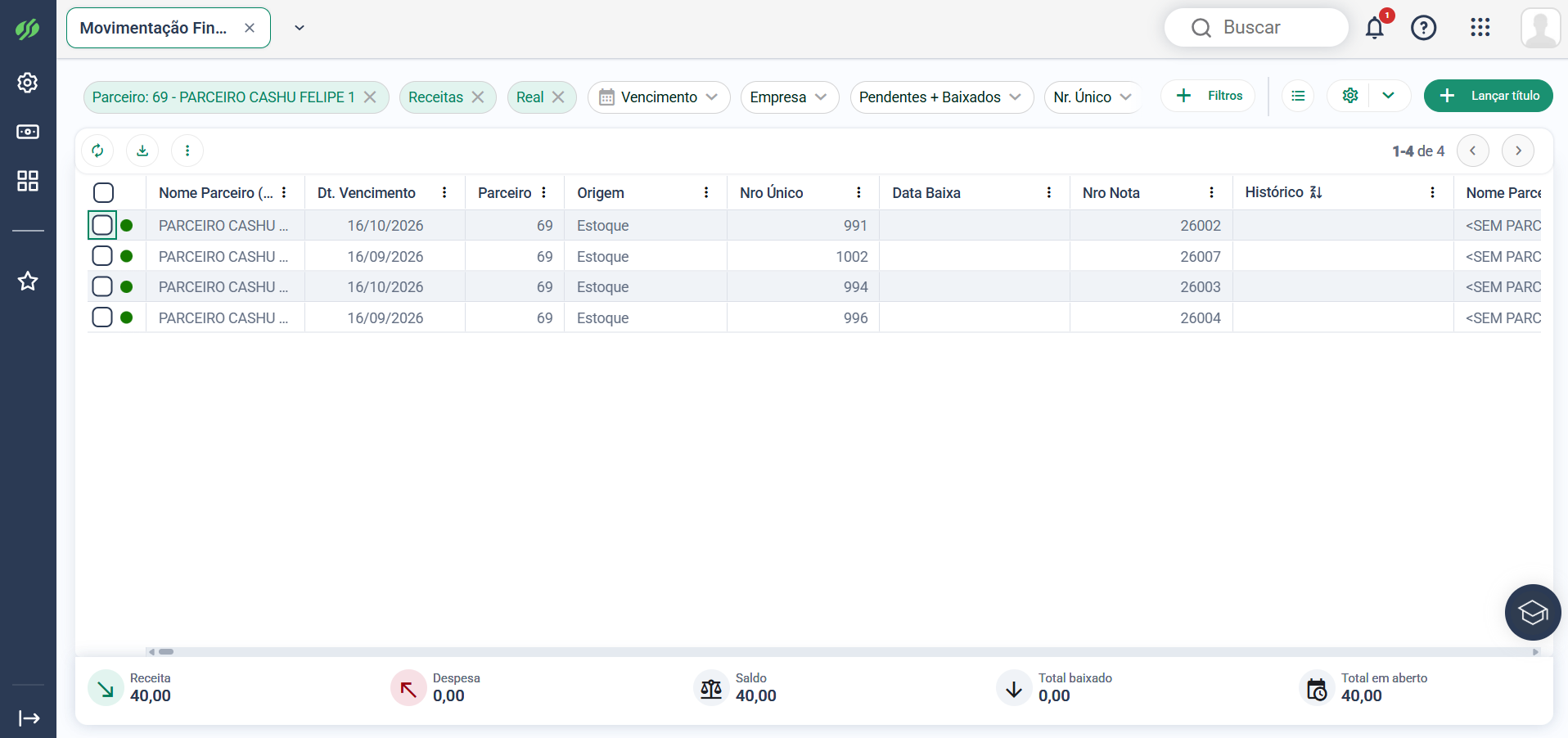The width and height of the screenshot is (1568, 738).
Task: Open the Origem column menu
Action: click(x=706, y=193)
